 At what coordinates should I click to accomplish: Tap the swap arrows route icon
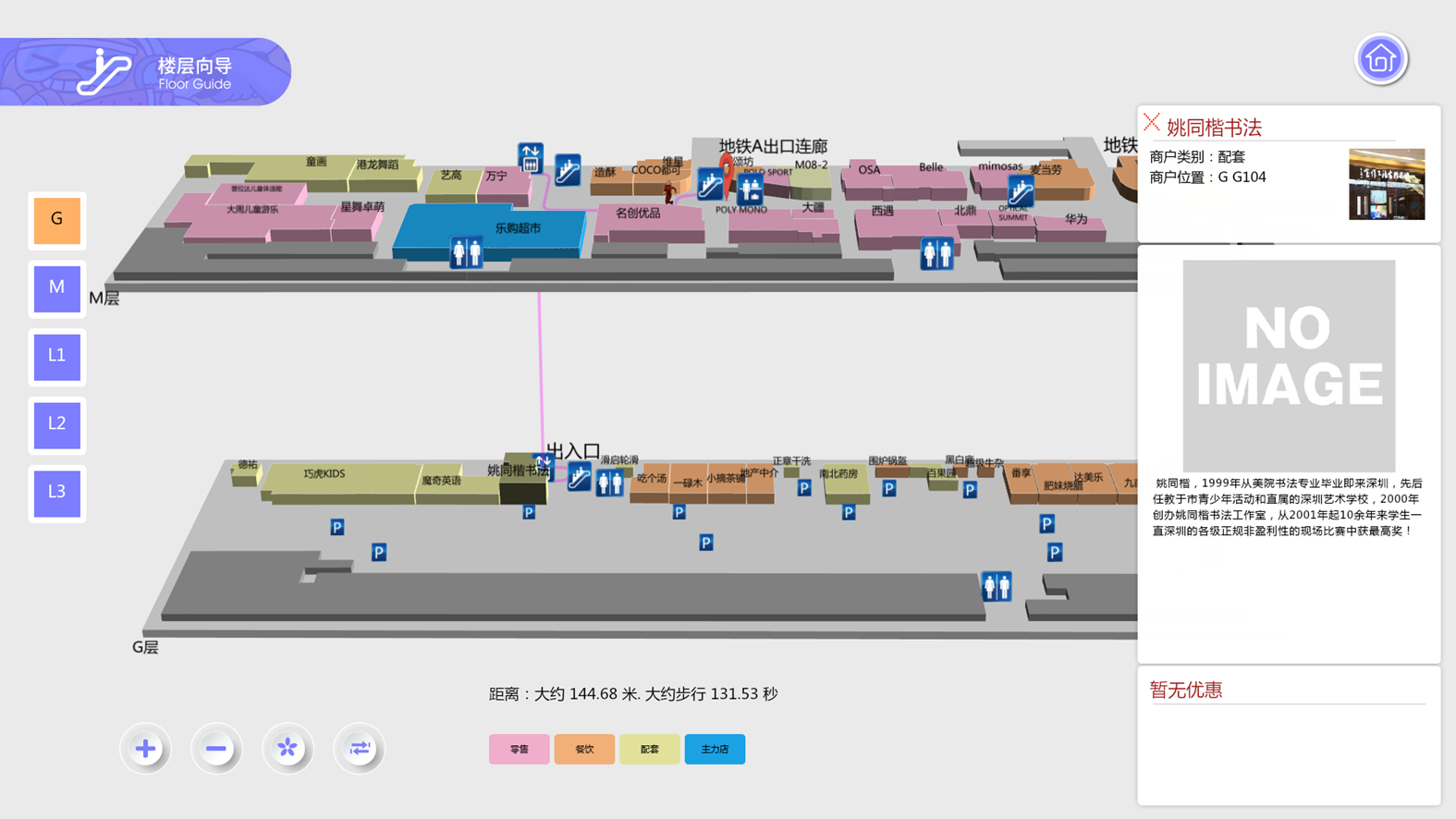point(360,749)
